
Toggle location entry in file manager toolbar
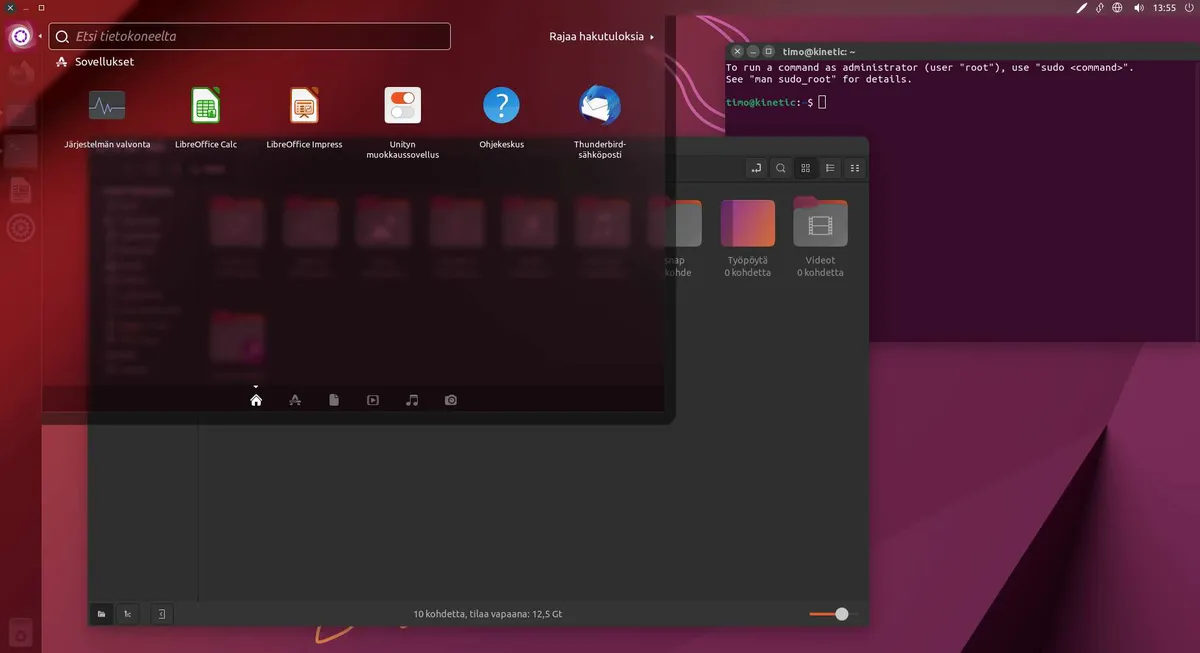(x=756, y=168)
